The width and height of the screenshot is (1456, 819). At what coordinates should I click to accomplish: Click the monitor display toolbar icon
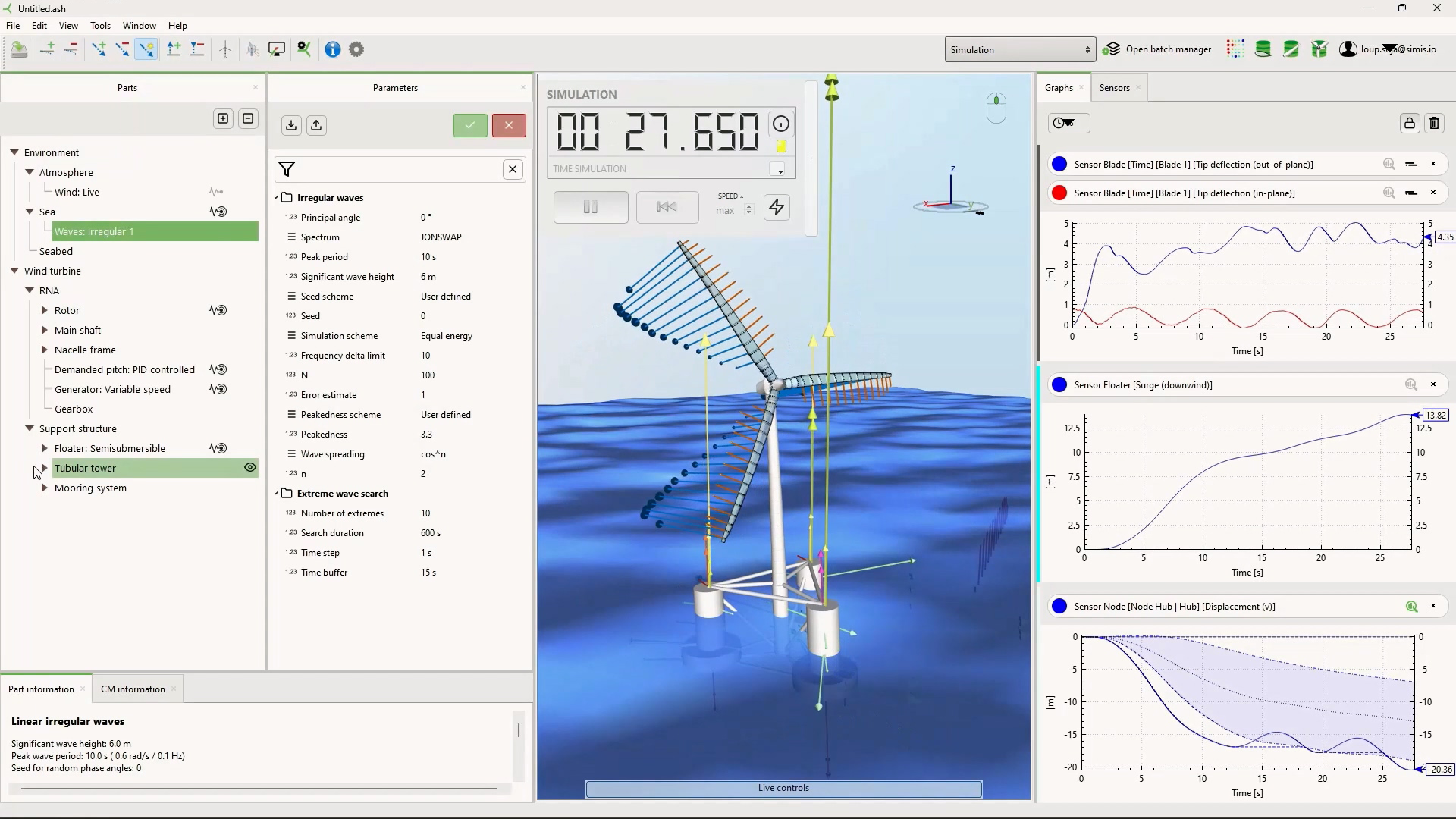point(278,50)
